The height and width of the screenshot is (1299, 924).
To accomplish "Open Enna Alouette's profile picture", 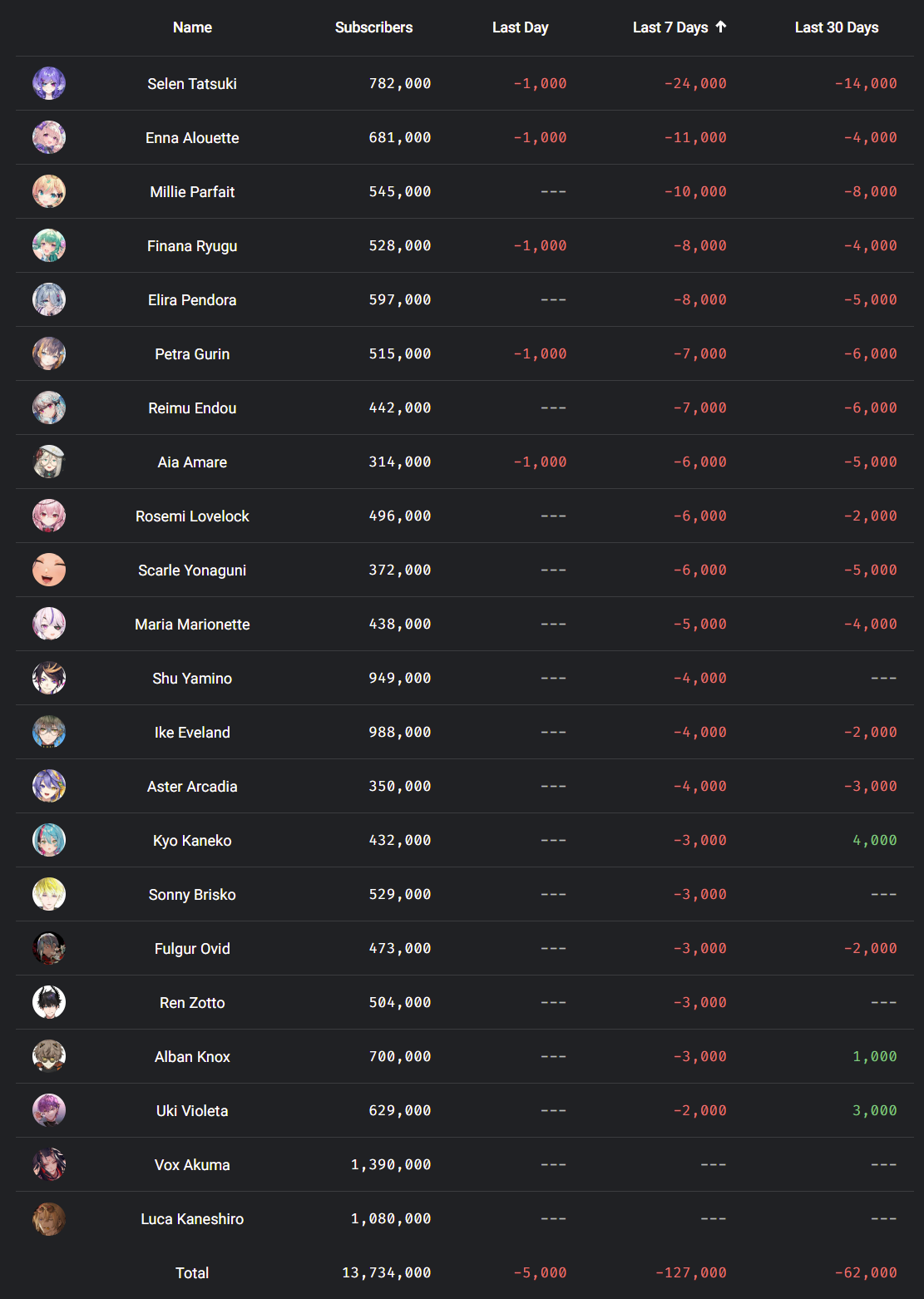I will tap(49, 137).
